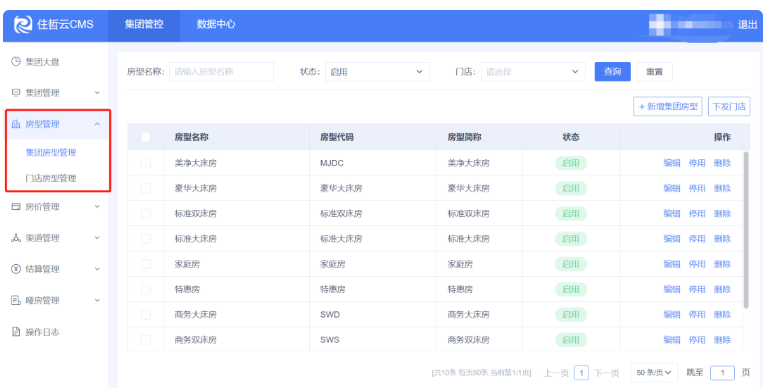Click the 集团管理 sidebar icon
Screen dimensions: 772x392
point(16,93)
